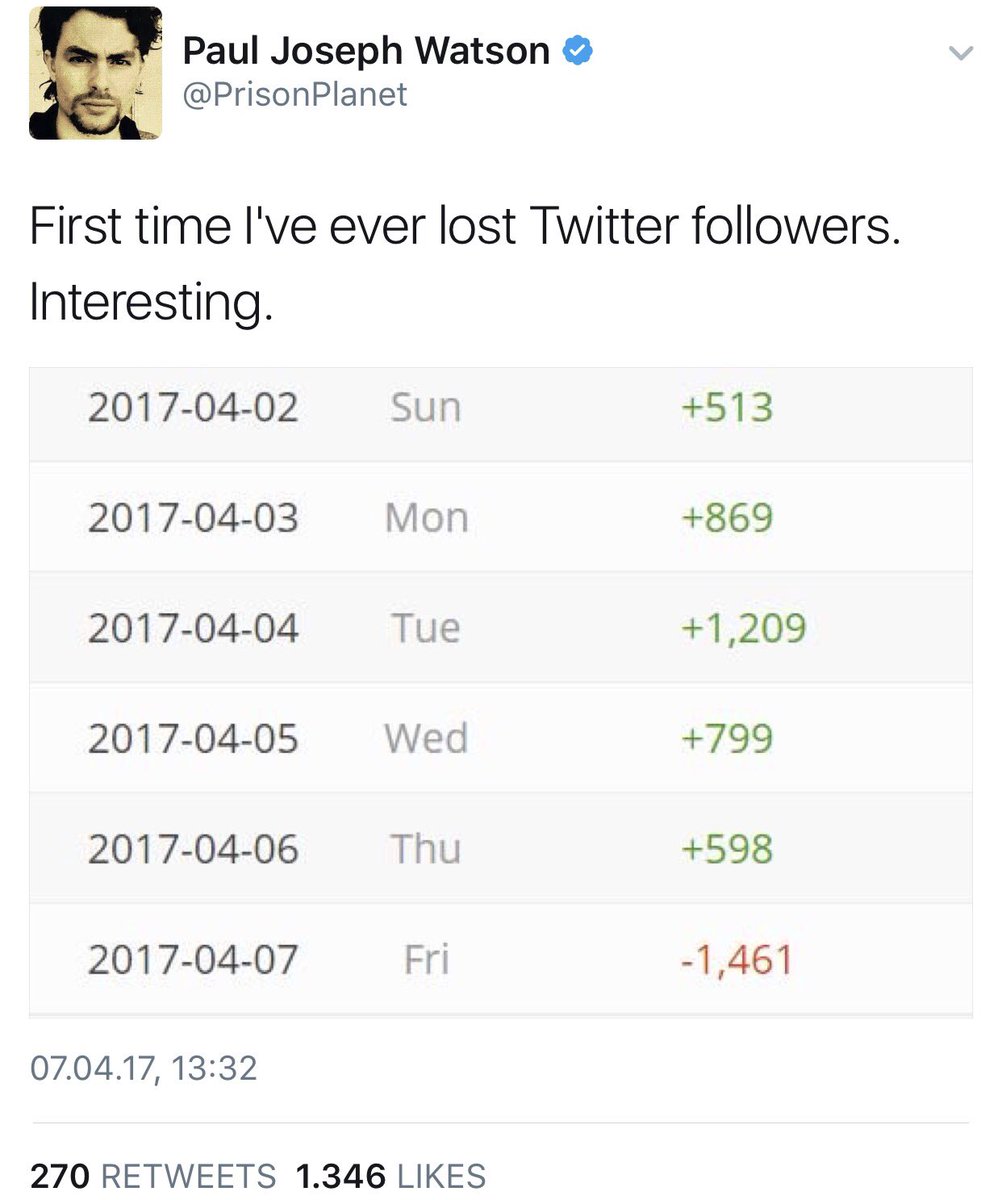Screen dimensions: 1002x1200
Task: Click the 07.04.17, 13:32 timestamp
Action: pos(143,1068)
